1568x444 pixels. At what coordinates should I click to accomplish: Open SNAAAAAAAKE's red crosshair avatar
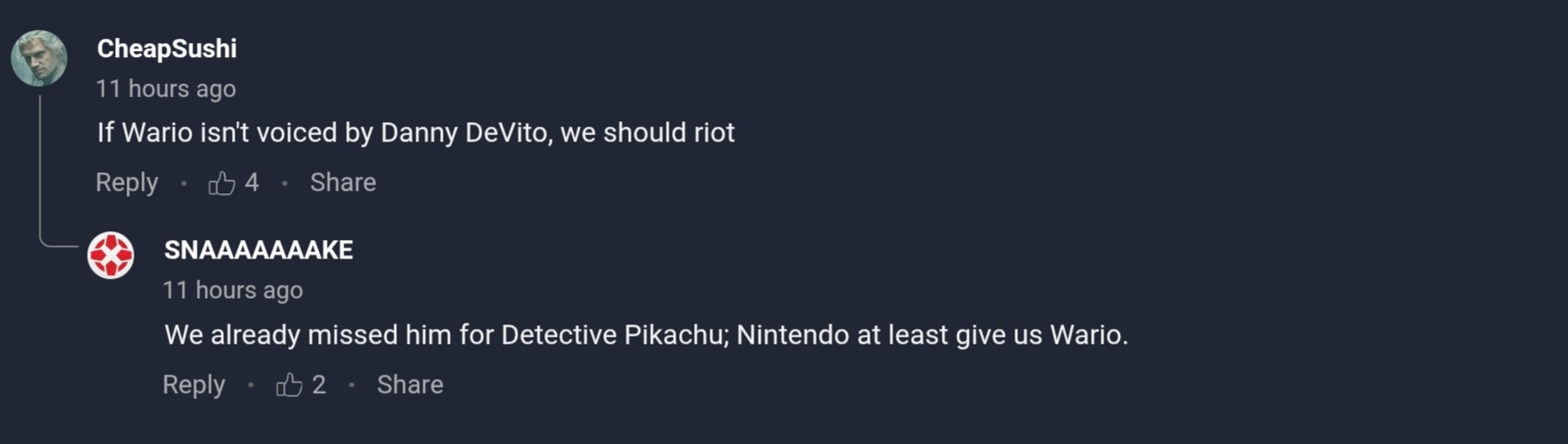pos(111,255)
